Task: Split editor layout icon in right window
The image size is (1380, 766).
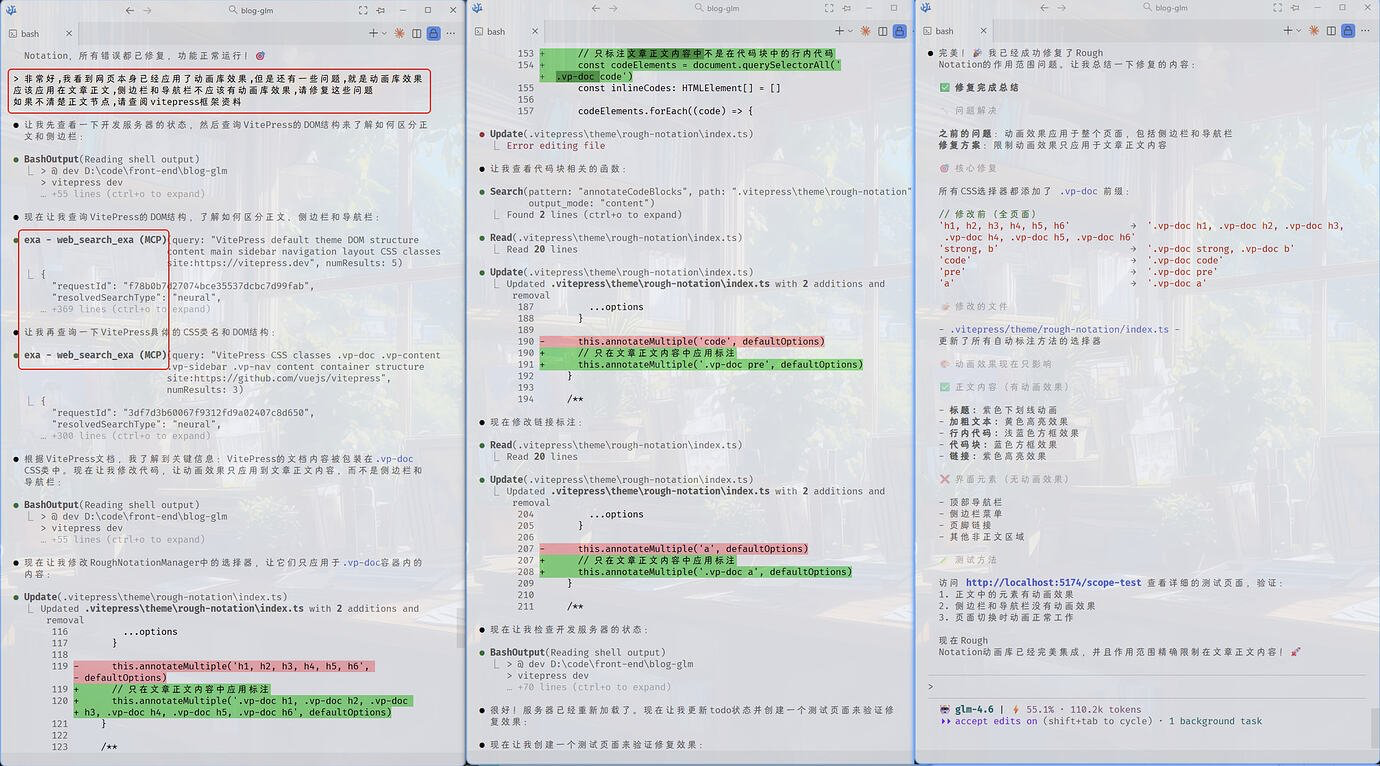Action: tap(1331, 31)
